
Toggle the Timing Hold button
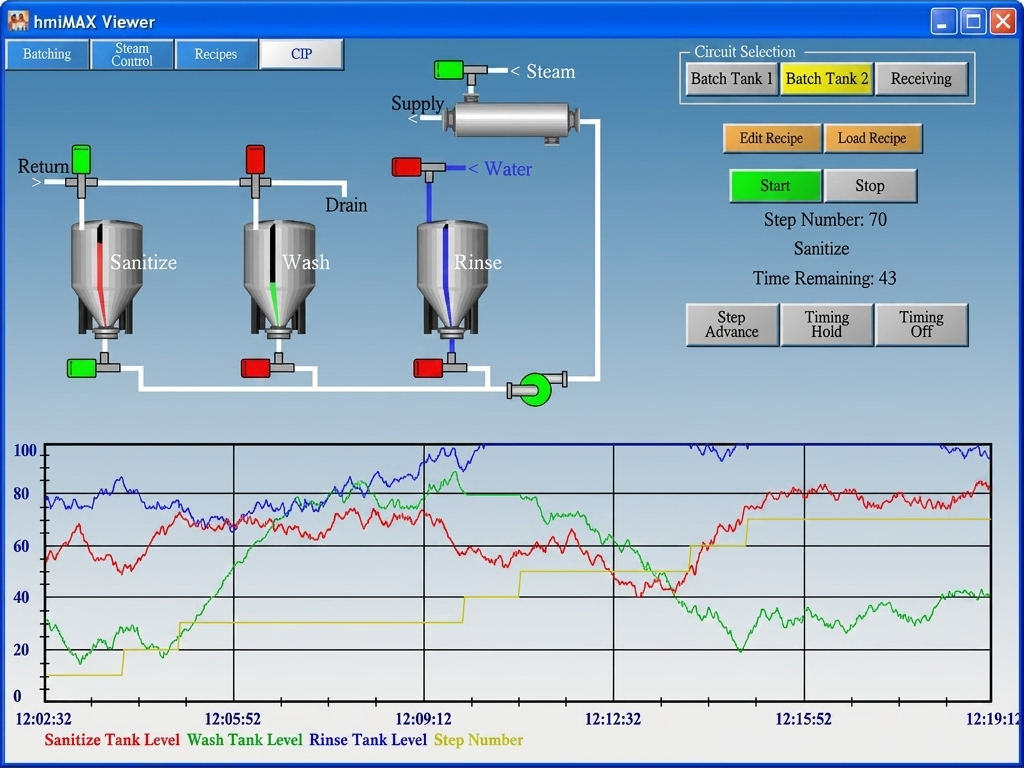coord(827,325)
